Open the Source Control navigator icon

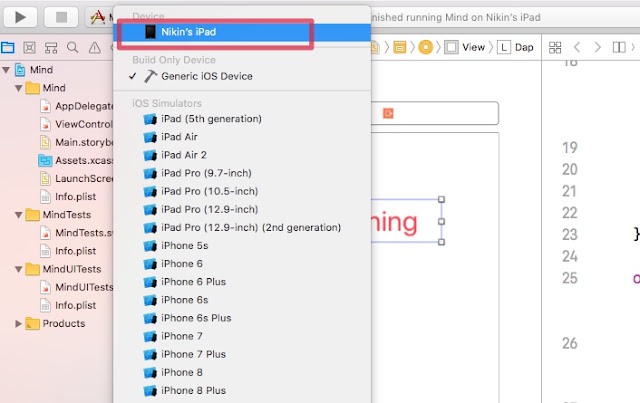coord(29,48)
